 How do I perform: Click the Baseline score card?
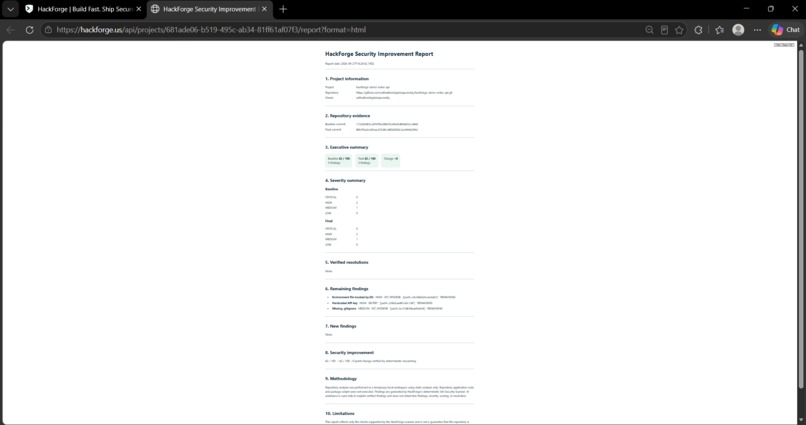(x=339, y=160)
